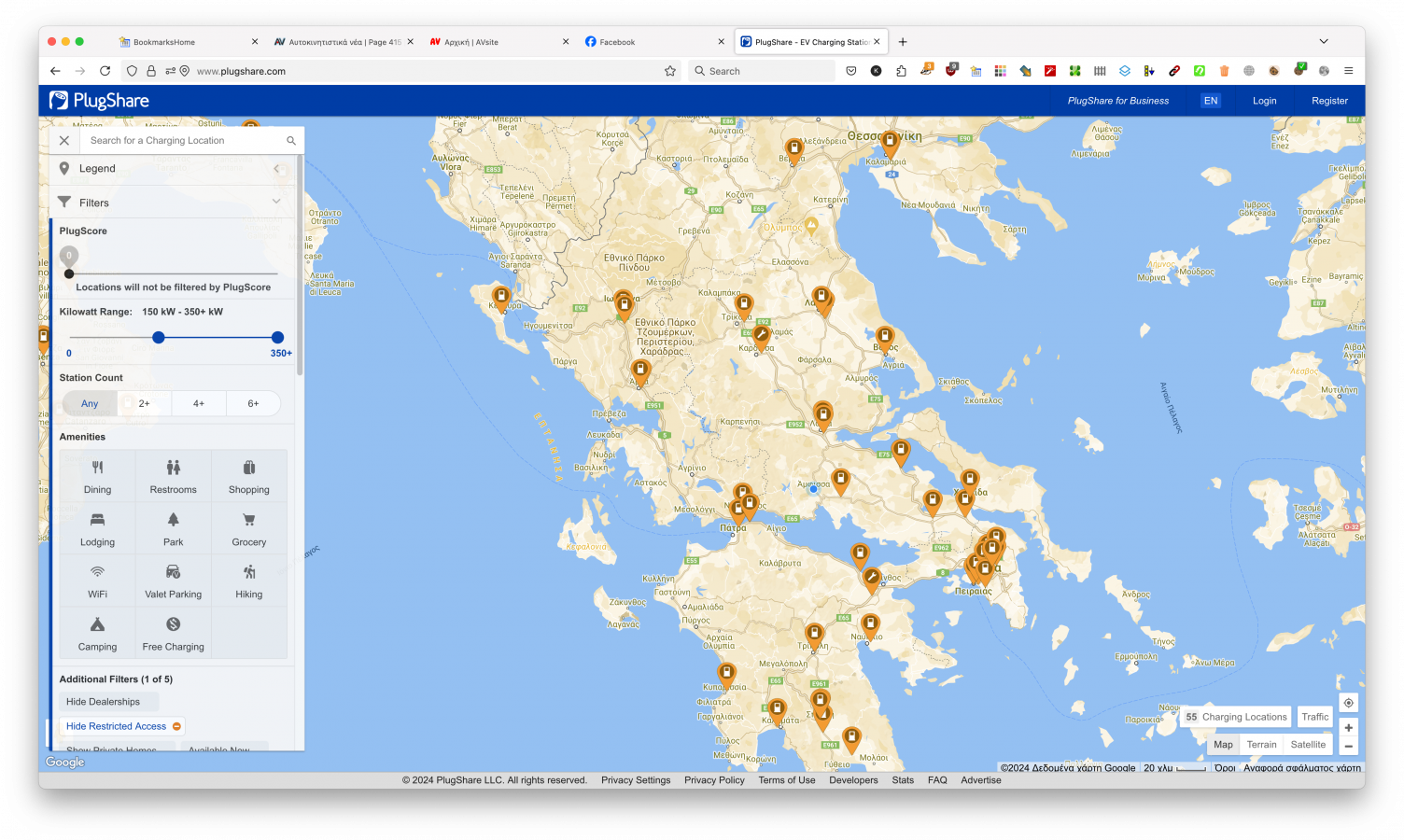Screen dimensions: 1404x840
Task: Reload the current page
Action: (105, 71)
